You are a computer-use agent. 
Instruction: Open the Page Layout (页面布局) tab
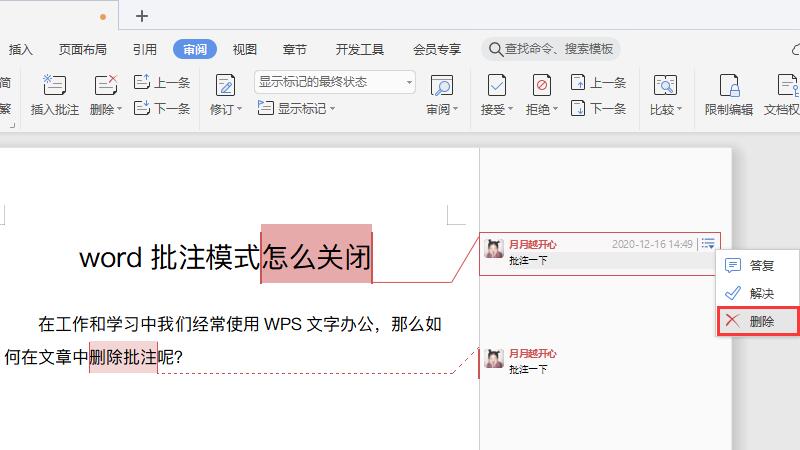pos(82,49)
